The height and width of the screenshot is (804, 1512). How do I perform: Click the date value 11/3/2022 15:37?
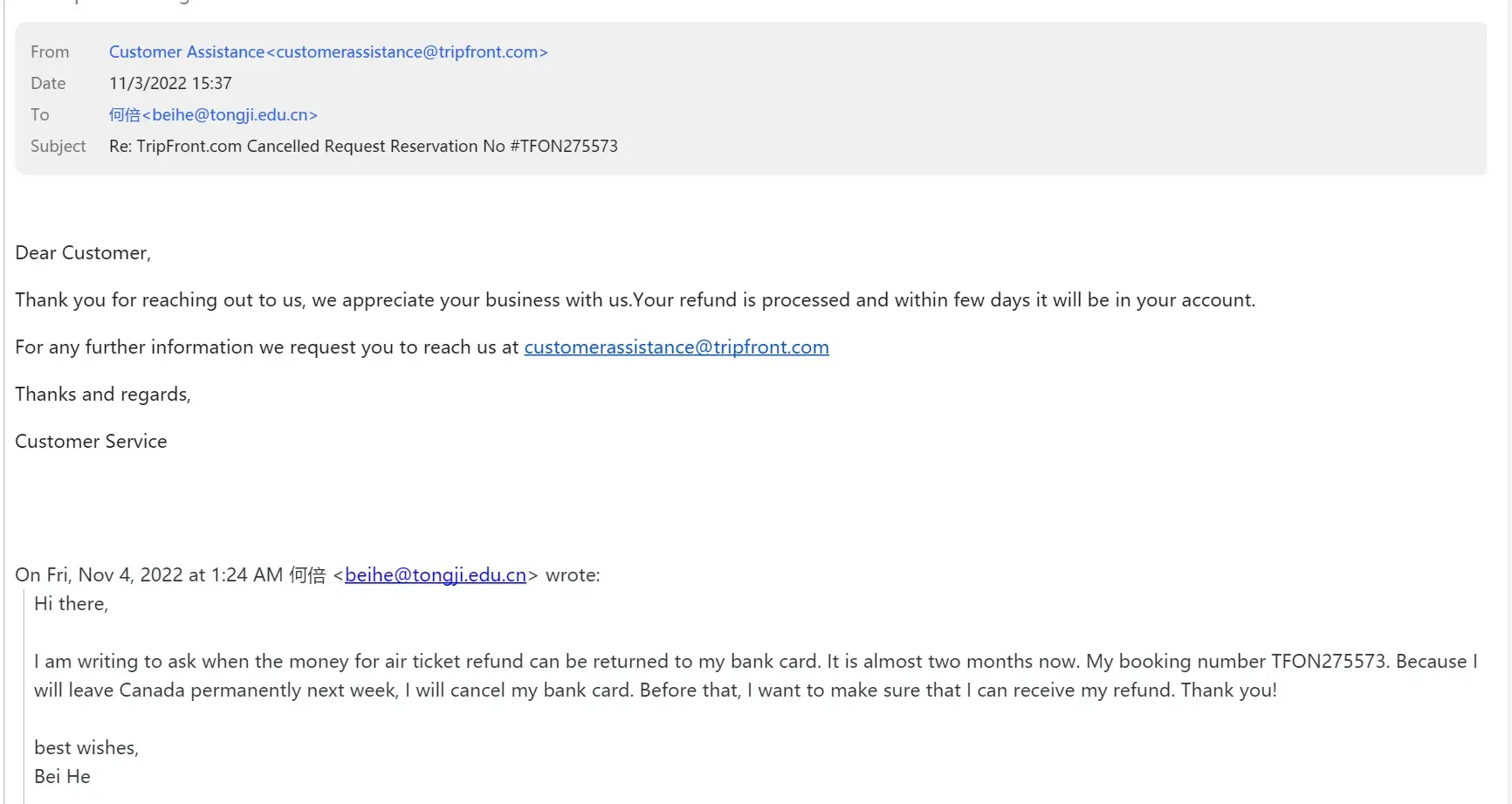[170, 84]
